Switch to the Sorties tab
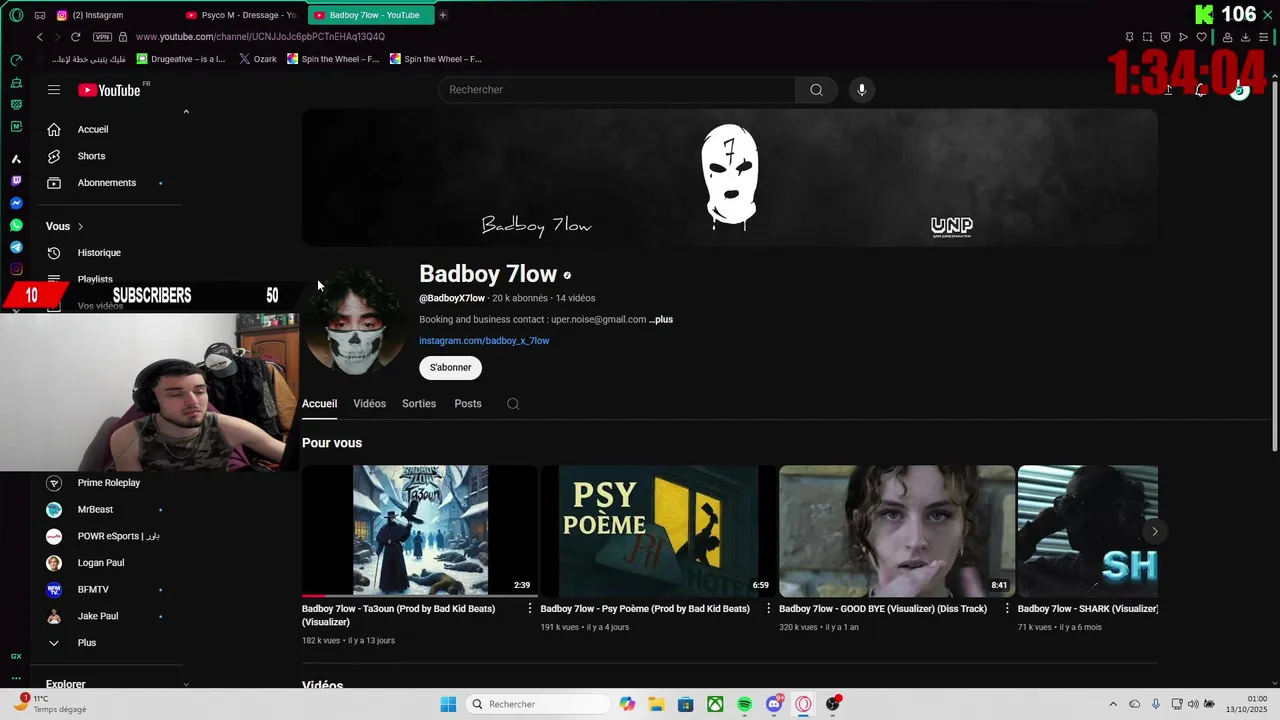Image resolution: width=1280 pixels, height=720 pixels. (x=419, y=404)
